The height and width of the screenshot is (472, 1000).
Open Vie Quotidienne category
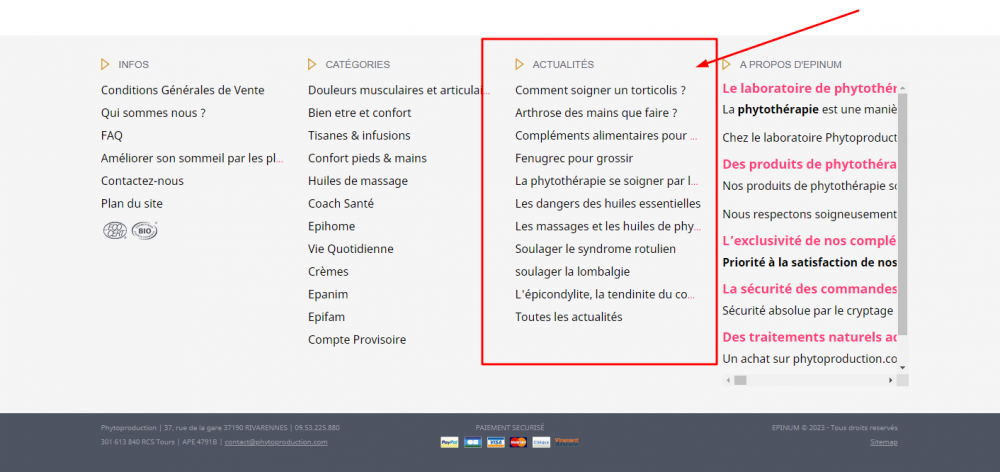(x=351, y=249)
